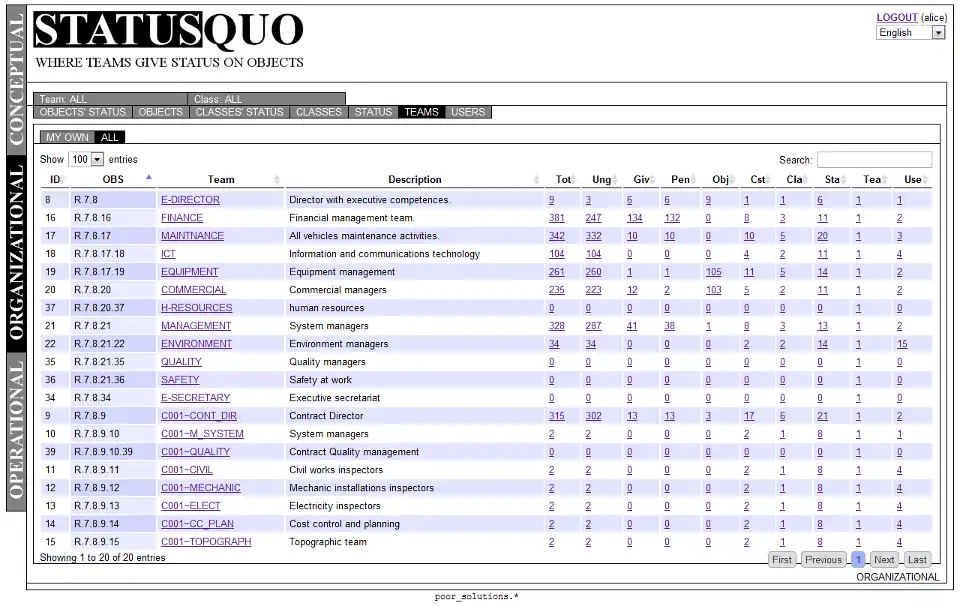This screenshot has height=606, width=960.
Task: Keep the ALL filter selected
Action: pyautogui.click(x=109, y=137)
